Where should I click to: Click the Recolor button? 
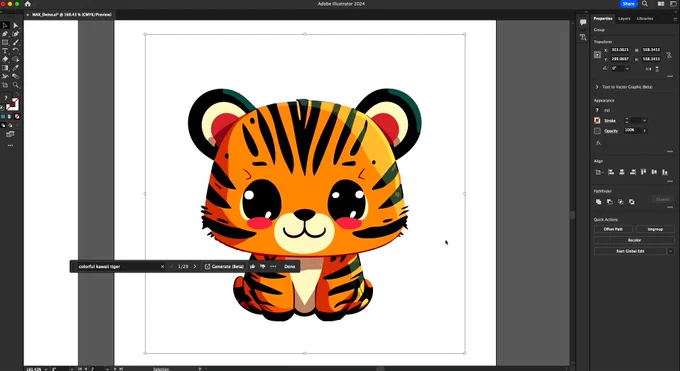(x=634, y=240)
